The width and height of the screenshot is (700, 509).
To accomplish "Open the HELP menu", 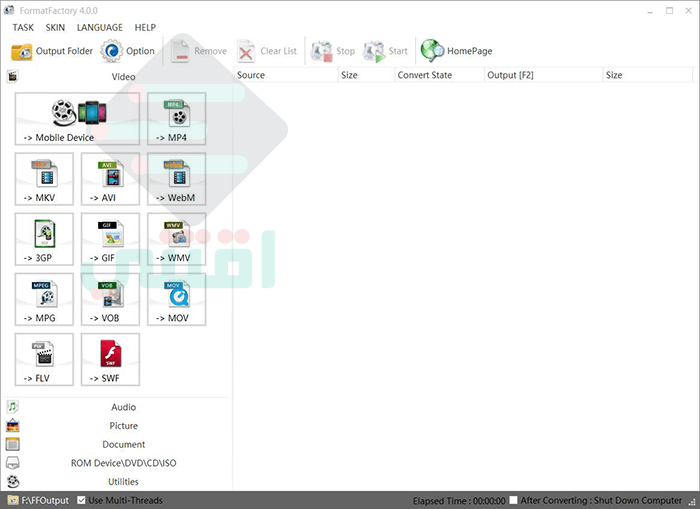I will click(146, 28).
